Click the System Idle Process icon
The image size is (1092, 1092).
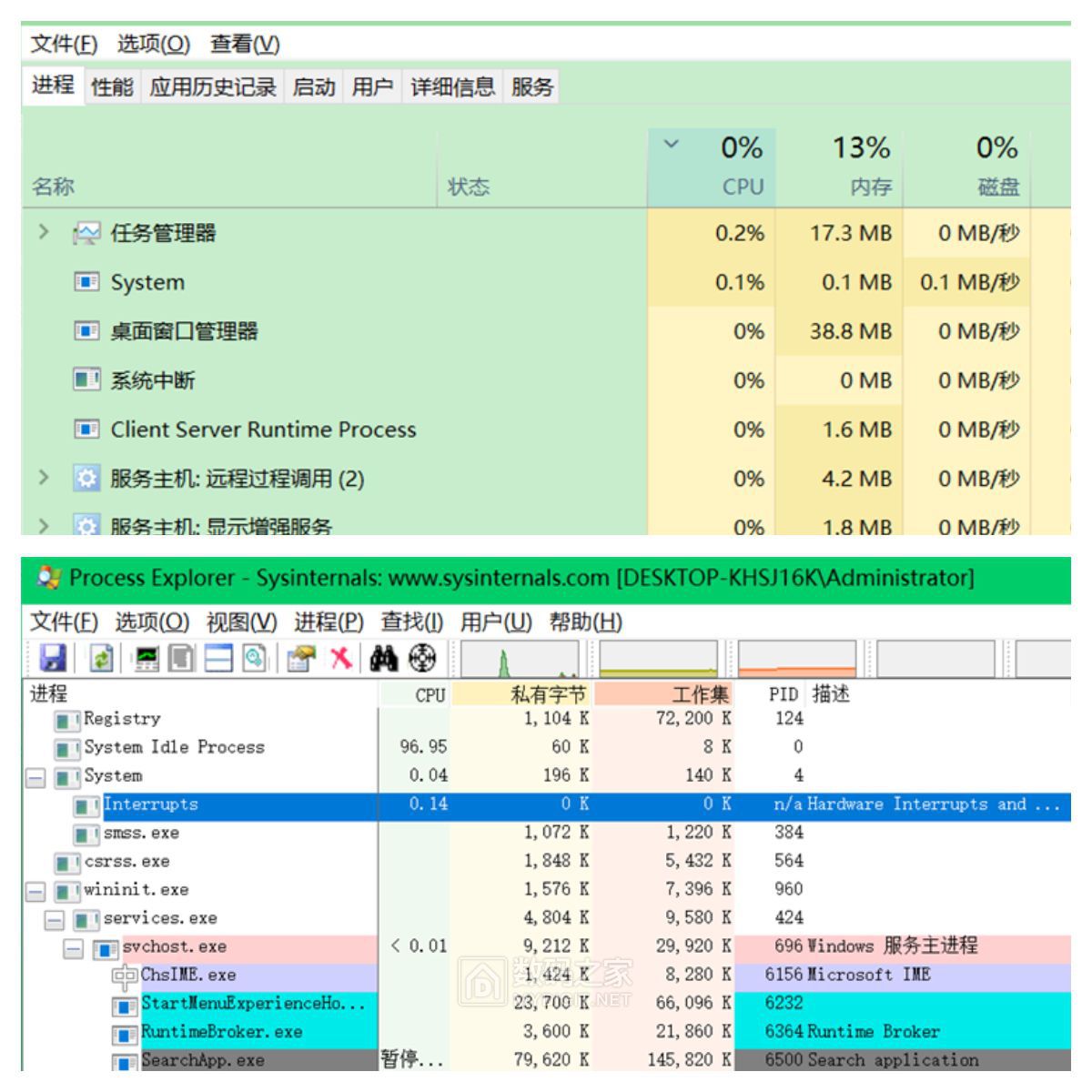[x=67, y=750]
